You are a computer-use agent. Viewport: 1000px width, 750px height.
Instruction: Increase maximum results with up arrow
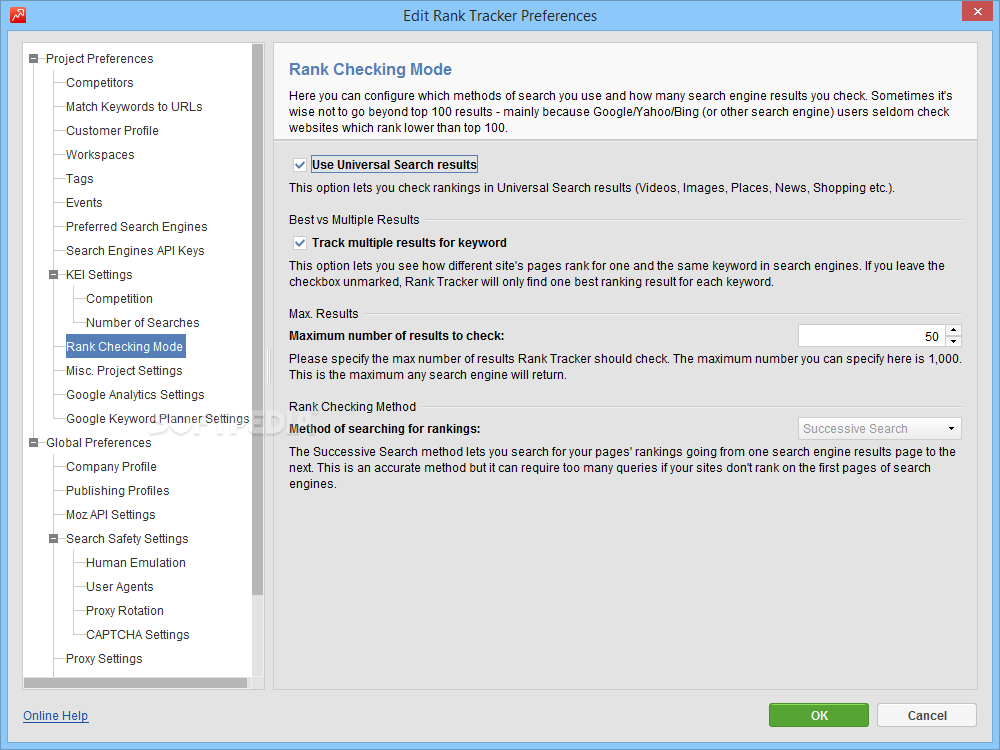tap(953, 330)
